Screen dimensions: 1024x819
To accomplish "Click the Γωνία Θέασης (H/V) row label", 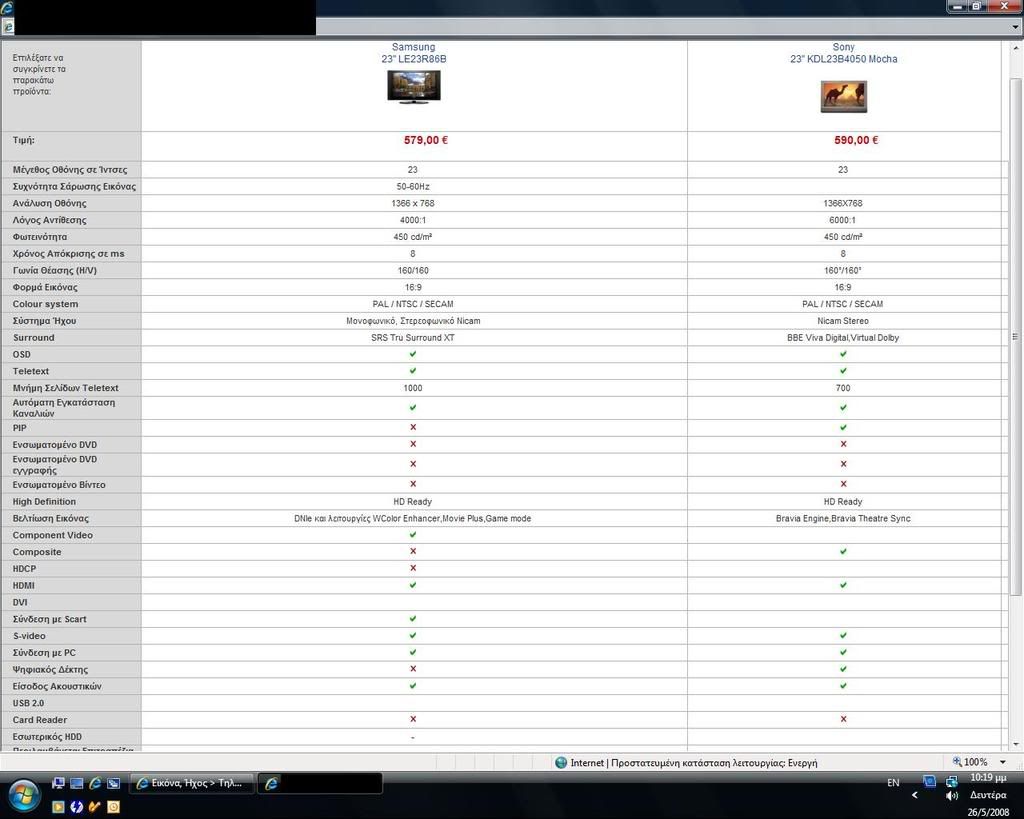I will [54, 270].
